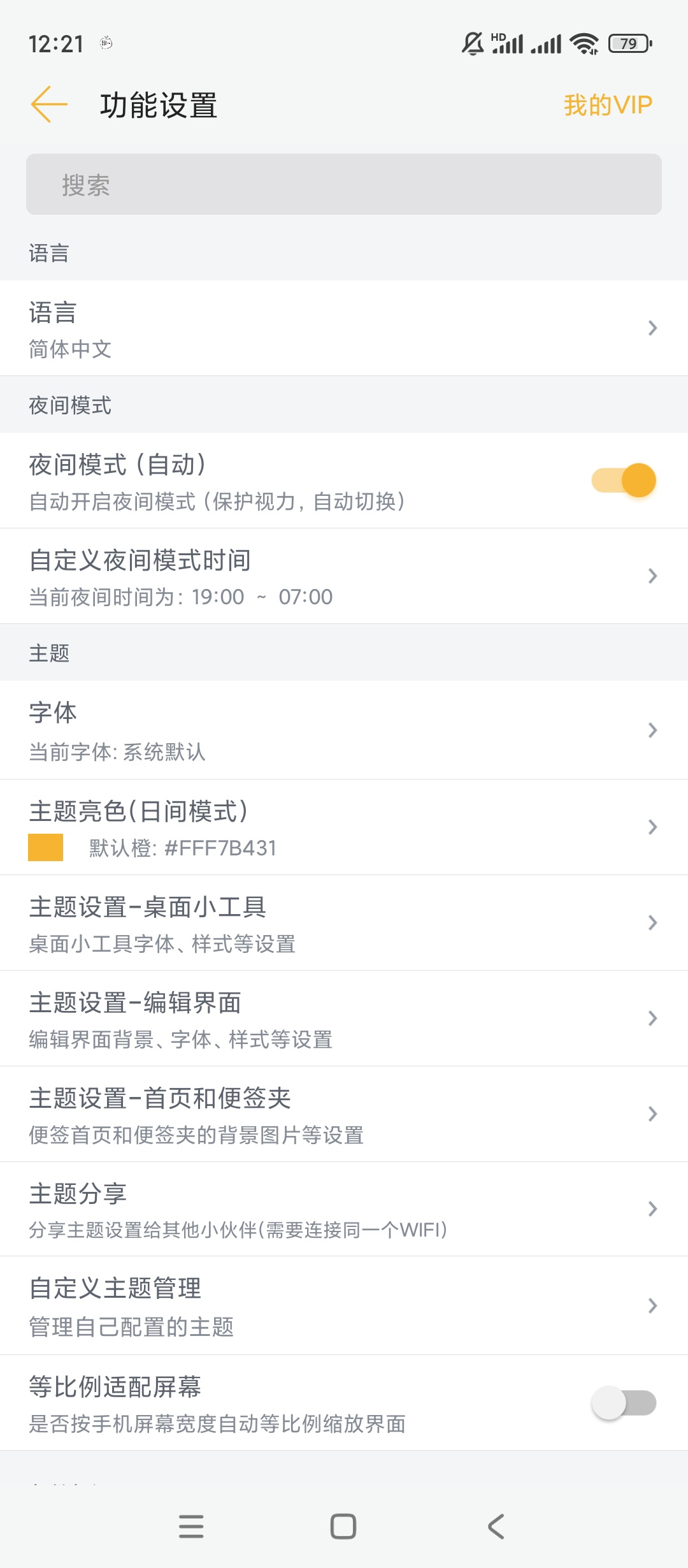
Task: Tap the Wi-Fi signal status icon
Action: [584, 43]
